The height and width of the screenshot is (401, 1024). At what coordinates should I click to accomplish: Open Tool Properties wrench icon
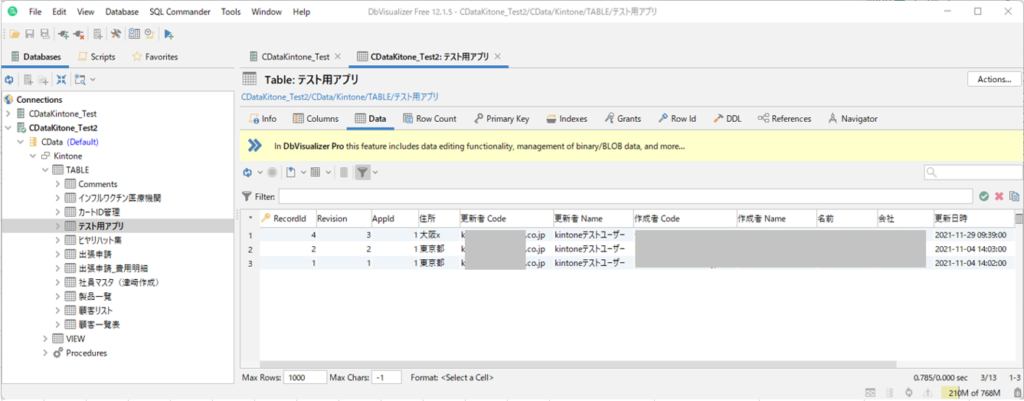(116, 34)
